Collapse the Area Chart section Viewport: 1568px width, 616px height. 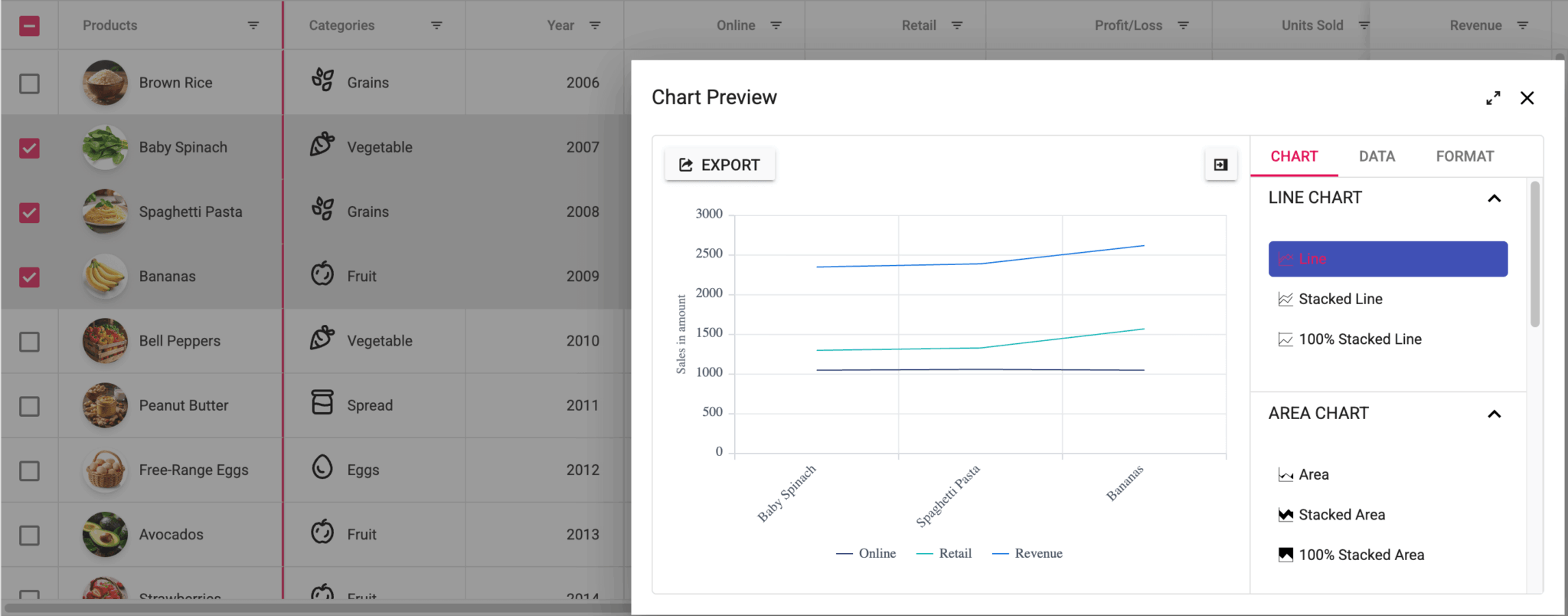click(1494, 414)
